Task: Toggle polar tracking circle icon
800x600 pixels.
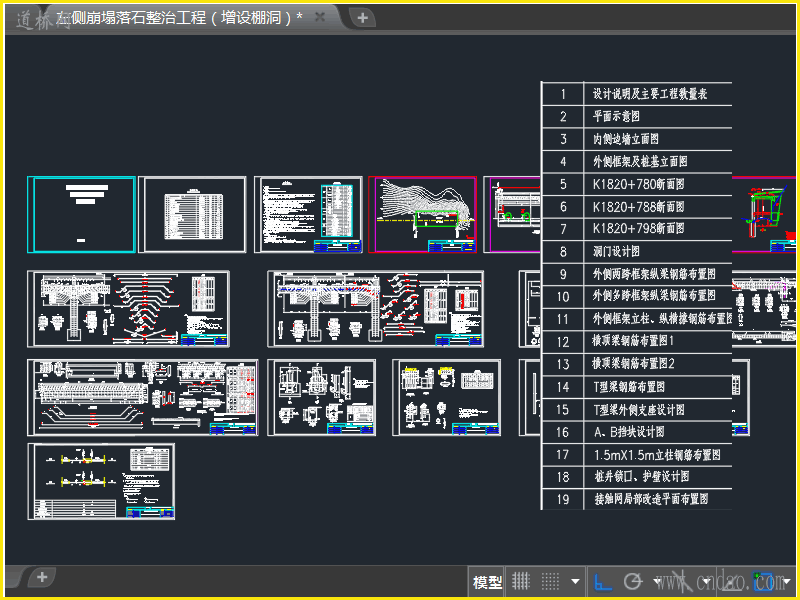Action: click(x=633, y=581)
